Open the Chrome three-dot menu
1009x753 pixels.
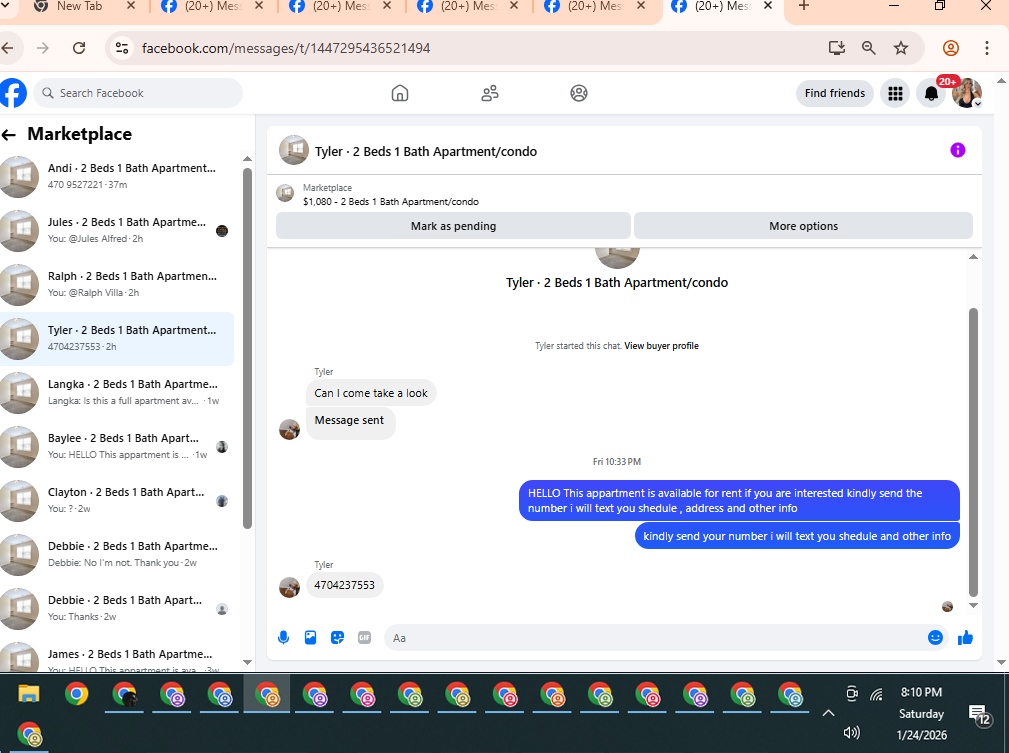coord(986,48)
